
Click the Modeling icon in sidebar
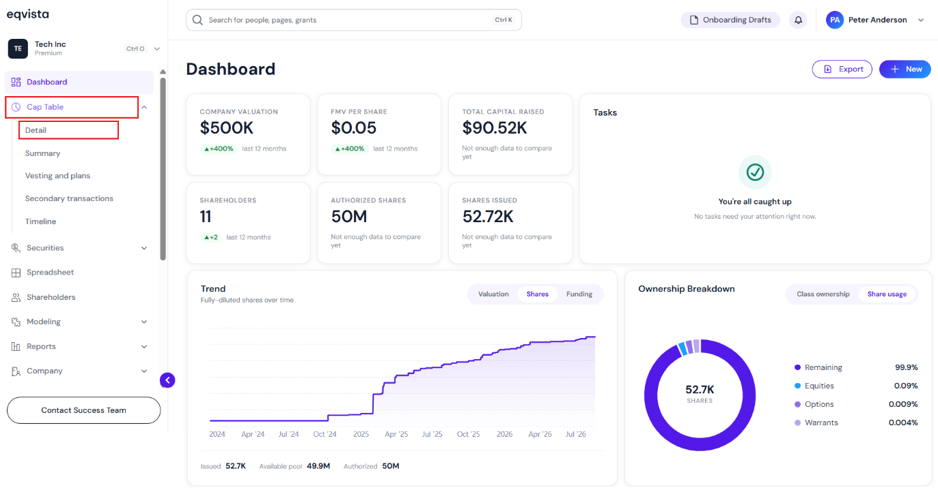(16, 322)
